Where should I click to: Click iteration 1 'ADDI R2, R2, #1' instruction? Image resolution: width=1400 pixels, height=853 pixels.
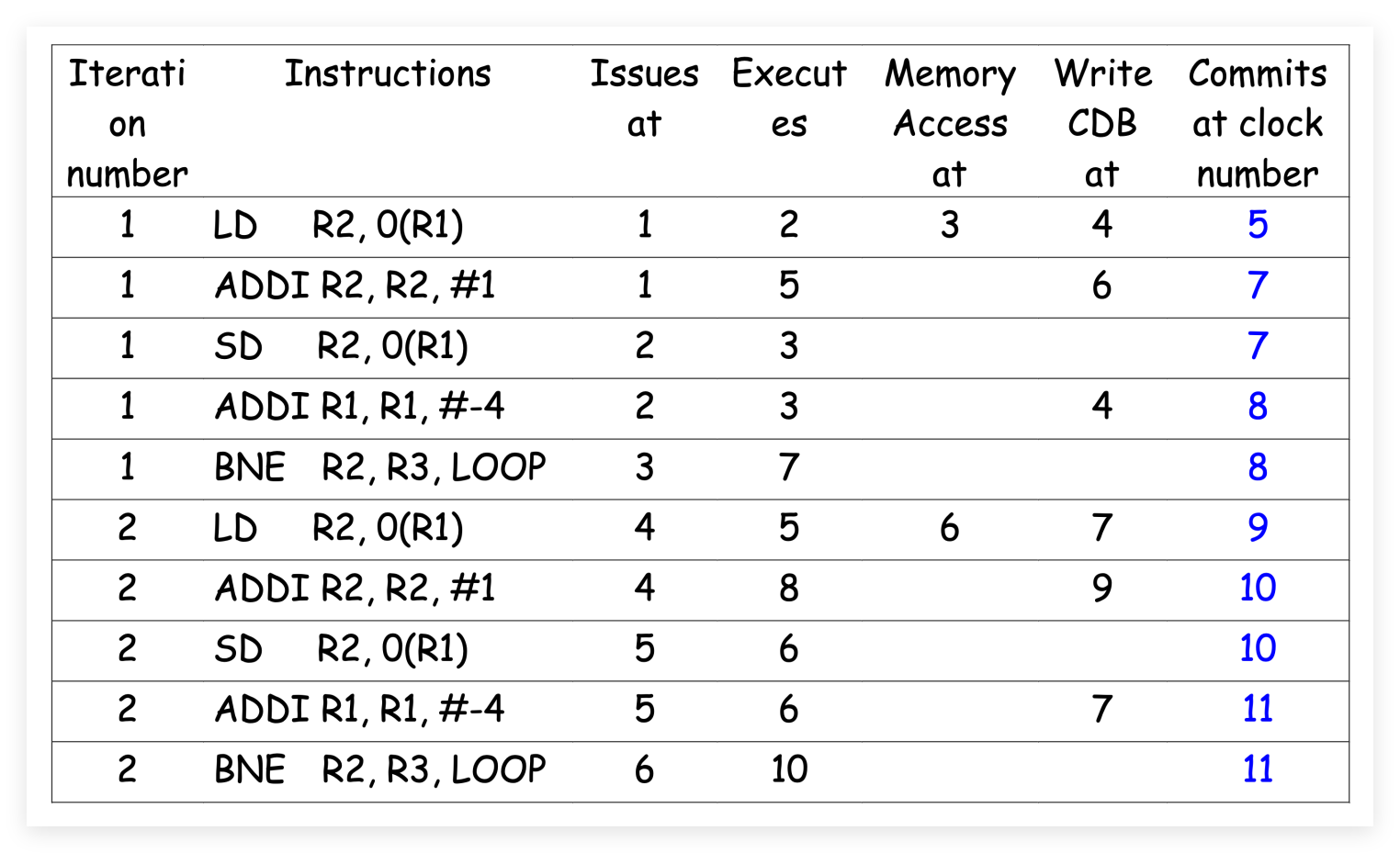[355, 286]
